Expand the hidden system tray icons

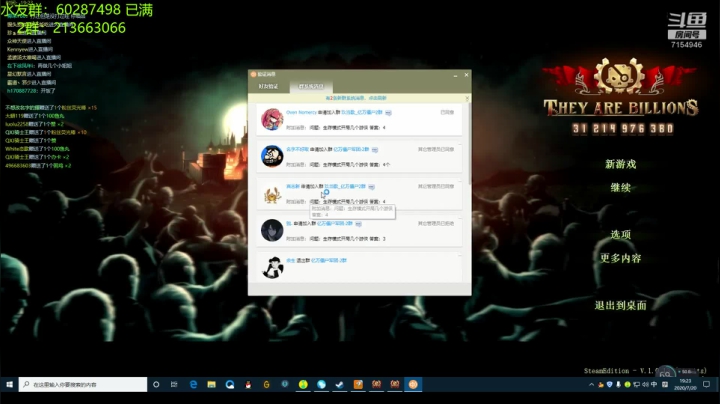(x=591, y=384)
